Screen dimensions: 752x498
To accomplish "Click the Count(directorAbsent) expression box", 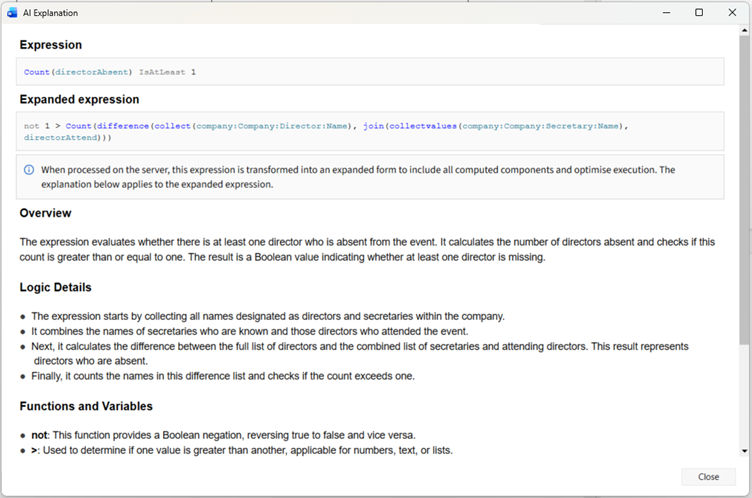I will pyautogui.click(x=371, y=72).
